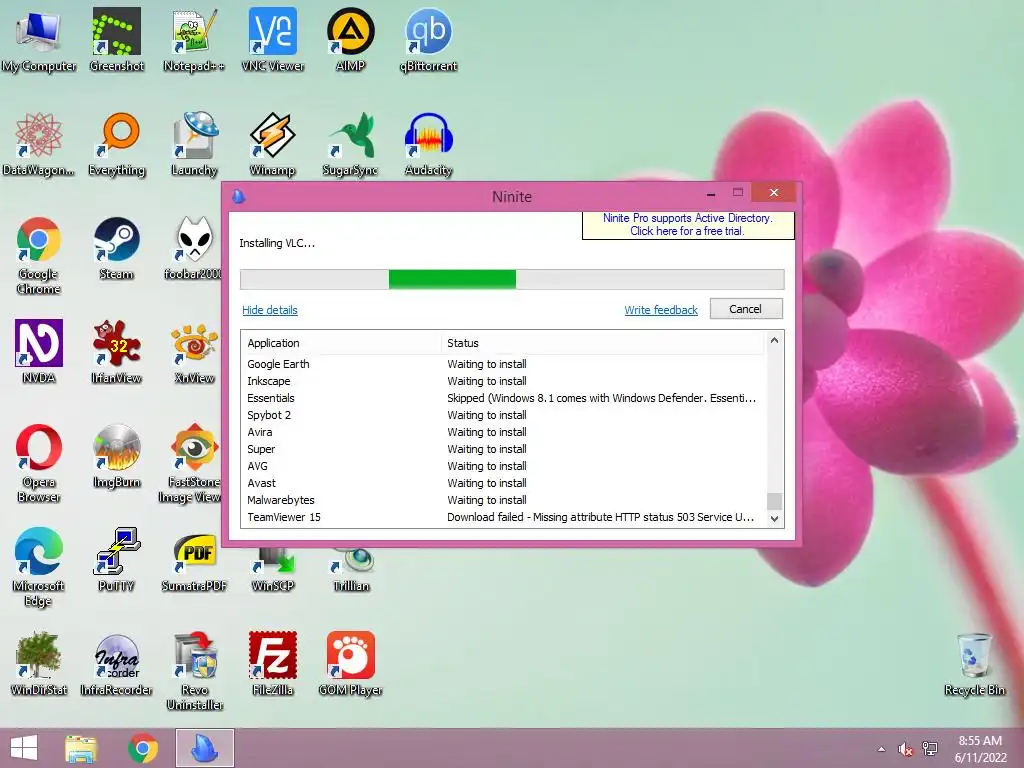Click the Winamp desktop icon
Screen dimensions: 1024x768
[x=272, y=144]
